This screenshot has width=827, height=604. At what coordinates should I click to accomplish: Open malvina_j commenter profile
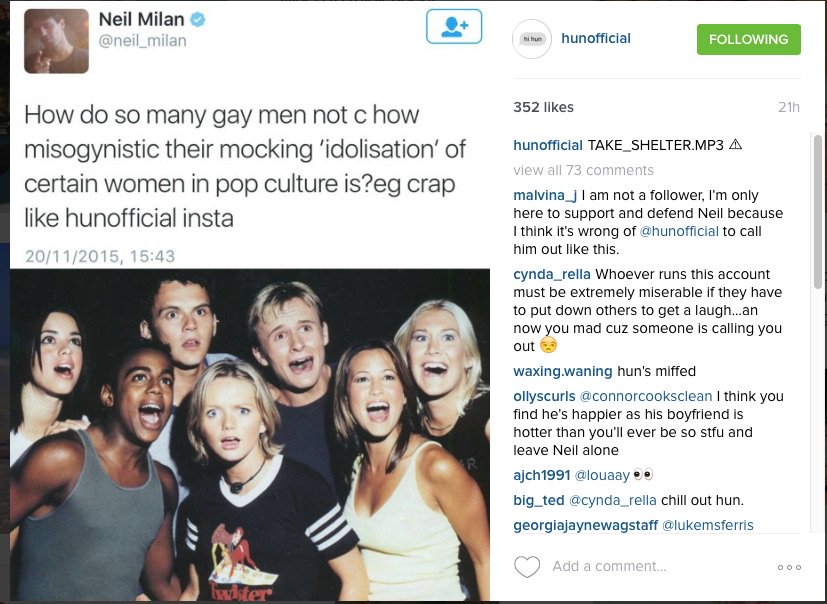[544, 195]
